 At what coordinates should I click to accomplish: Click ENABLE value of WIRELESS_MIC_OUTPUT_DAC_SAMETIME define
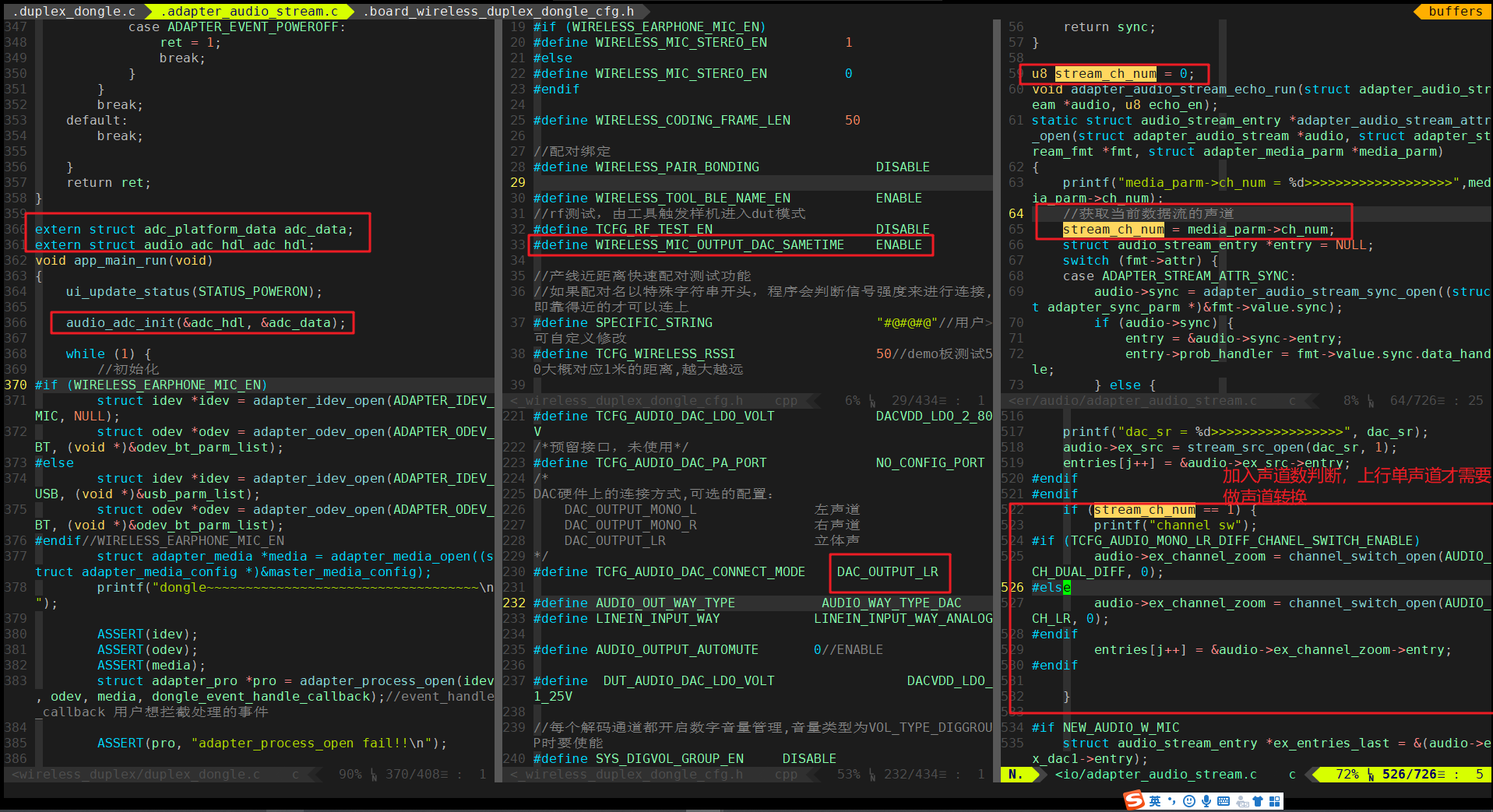pos(899,244)
